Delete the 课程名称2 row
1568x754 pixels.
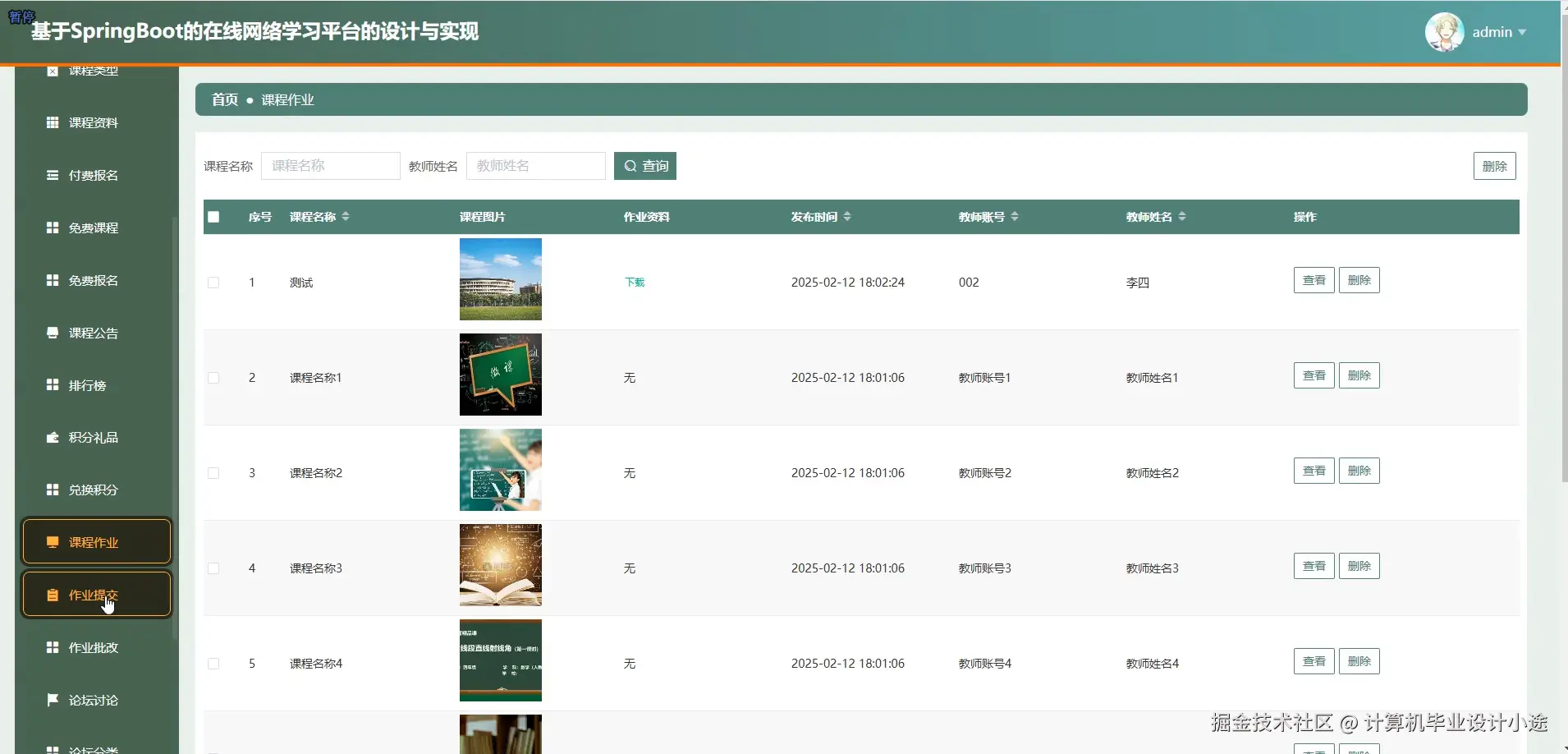(x=1359, y=471)
